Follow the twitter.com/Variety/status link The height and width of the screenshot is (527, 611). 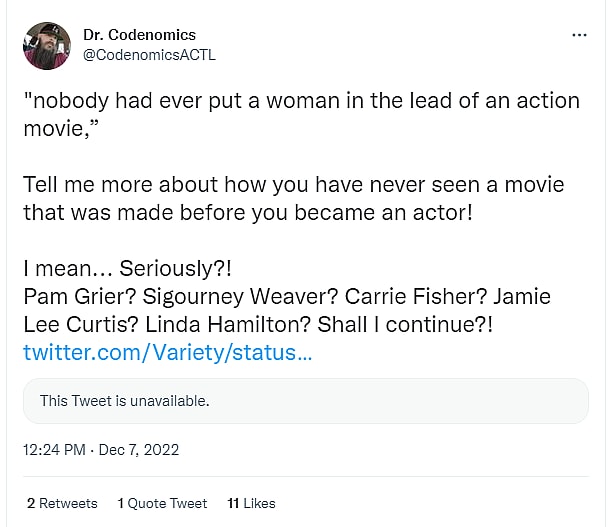(167, 353)
